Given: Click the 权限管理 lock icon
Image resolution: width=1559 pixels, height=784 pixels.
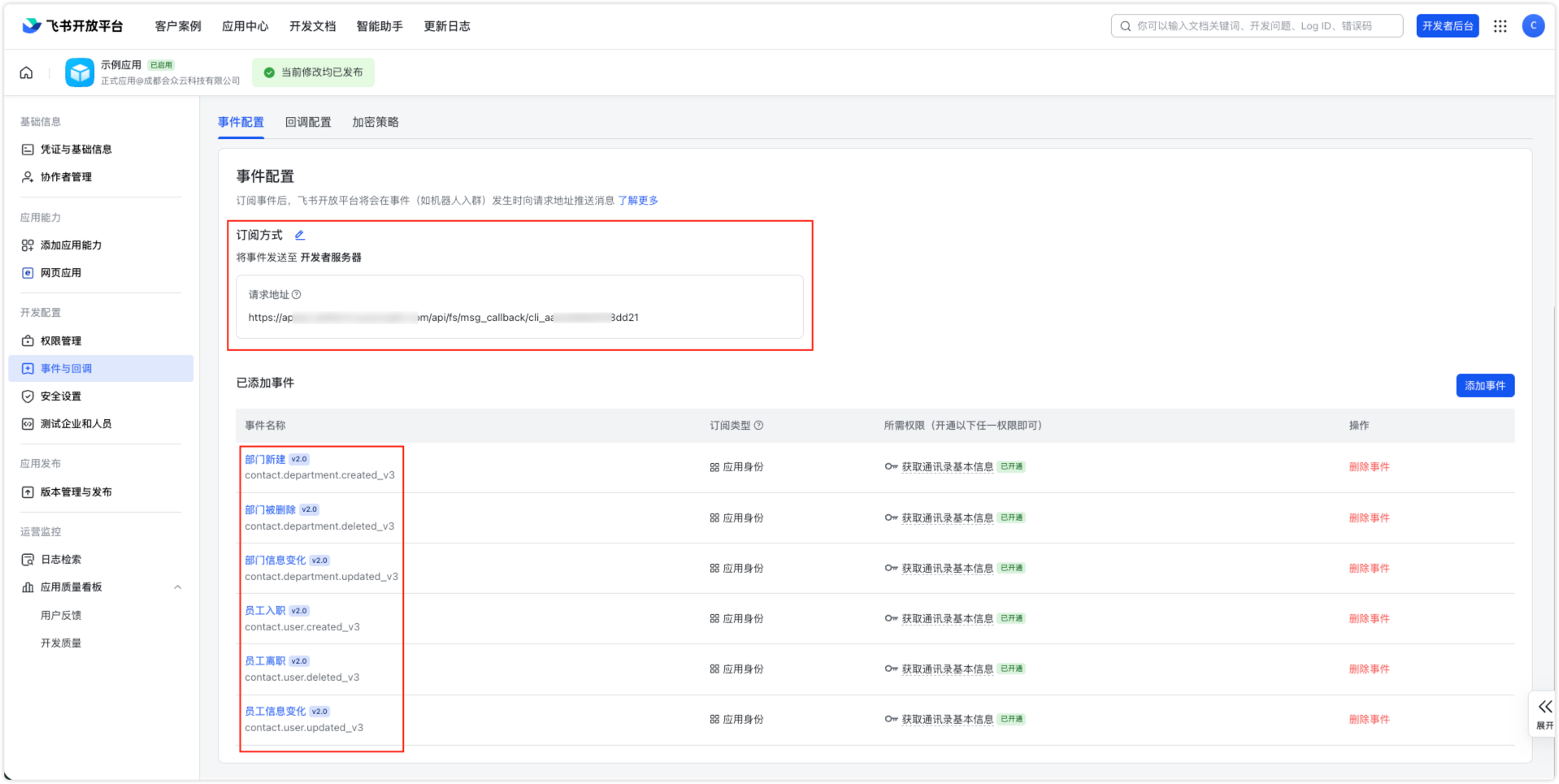Looking at the screenshot, I should tap(28, 341).
